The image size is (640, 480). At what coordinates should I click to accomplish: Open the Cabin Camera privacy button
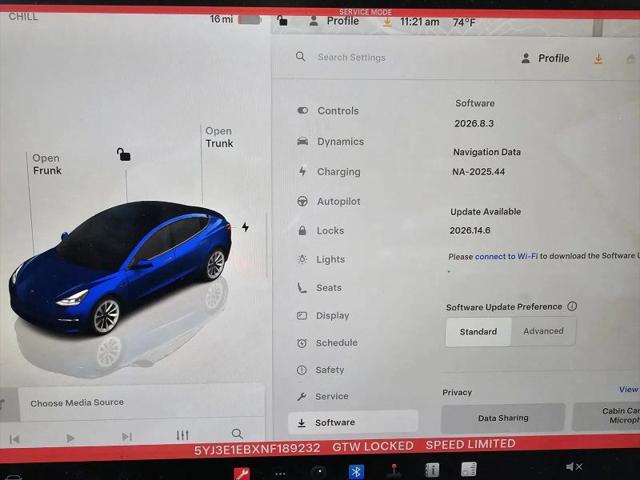pyautogui.click(x=606, y=416)
